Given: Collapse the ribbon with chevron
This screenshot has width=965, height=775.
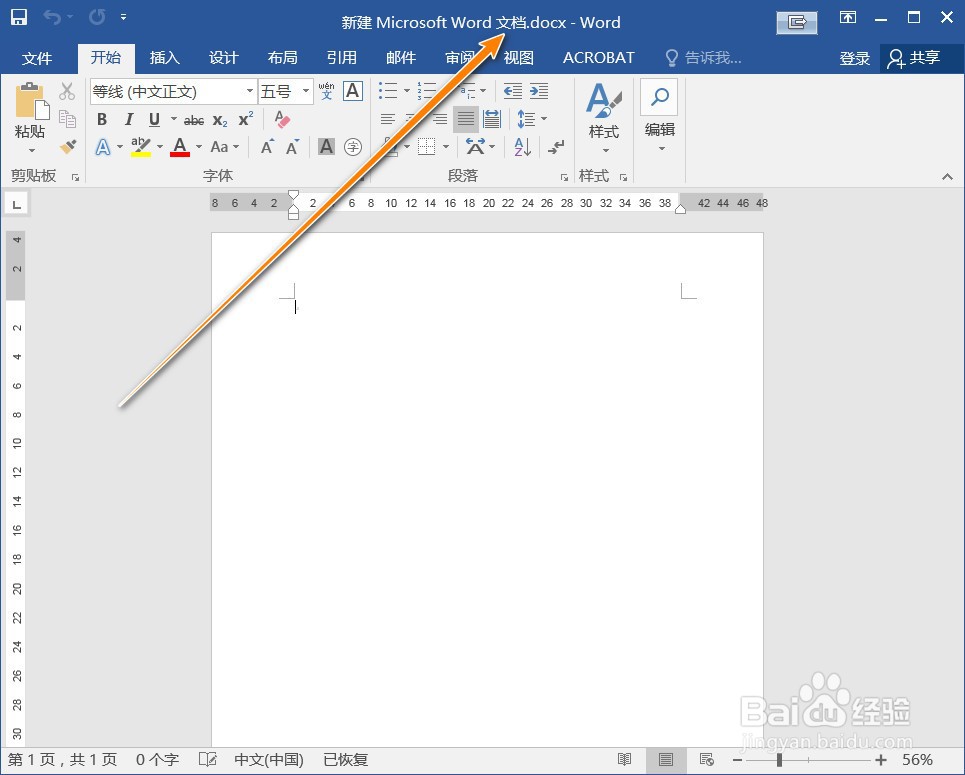Looking at the screenshot, I should [x=947, y=177].
